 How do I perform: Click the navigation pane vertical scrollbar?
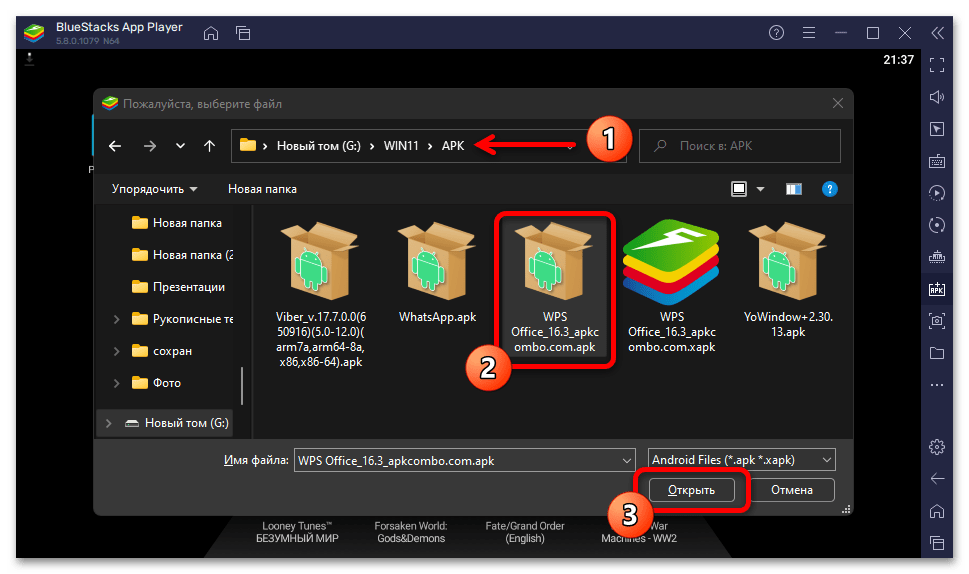point(242,386)
